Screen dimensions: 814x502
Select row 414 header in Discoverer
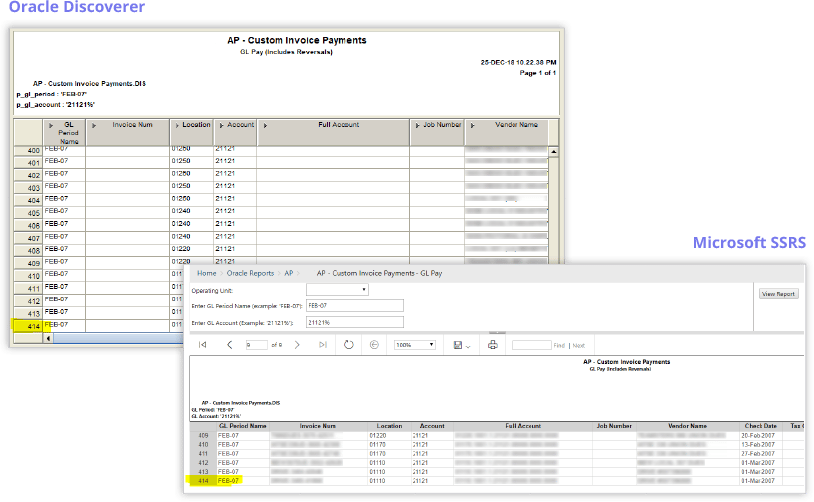[x=28, y=326]
